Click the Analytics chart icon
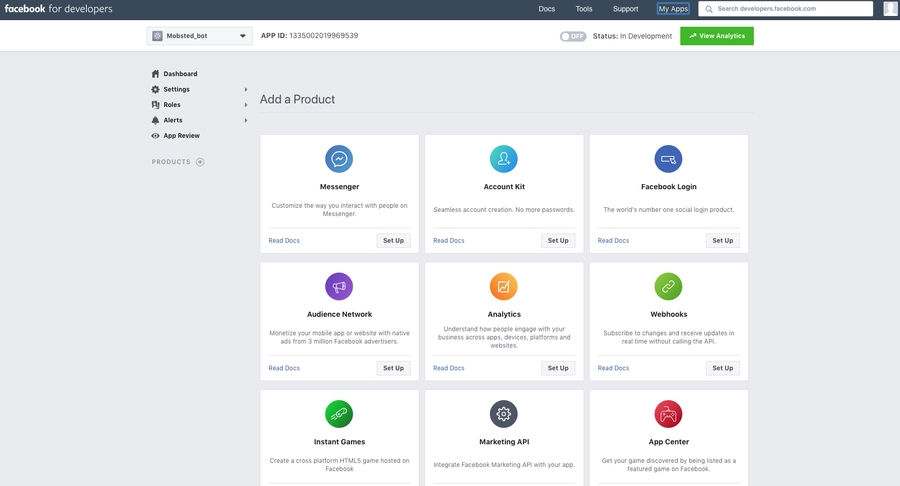 [x=504, y=286]
